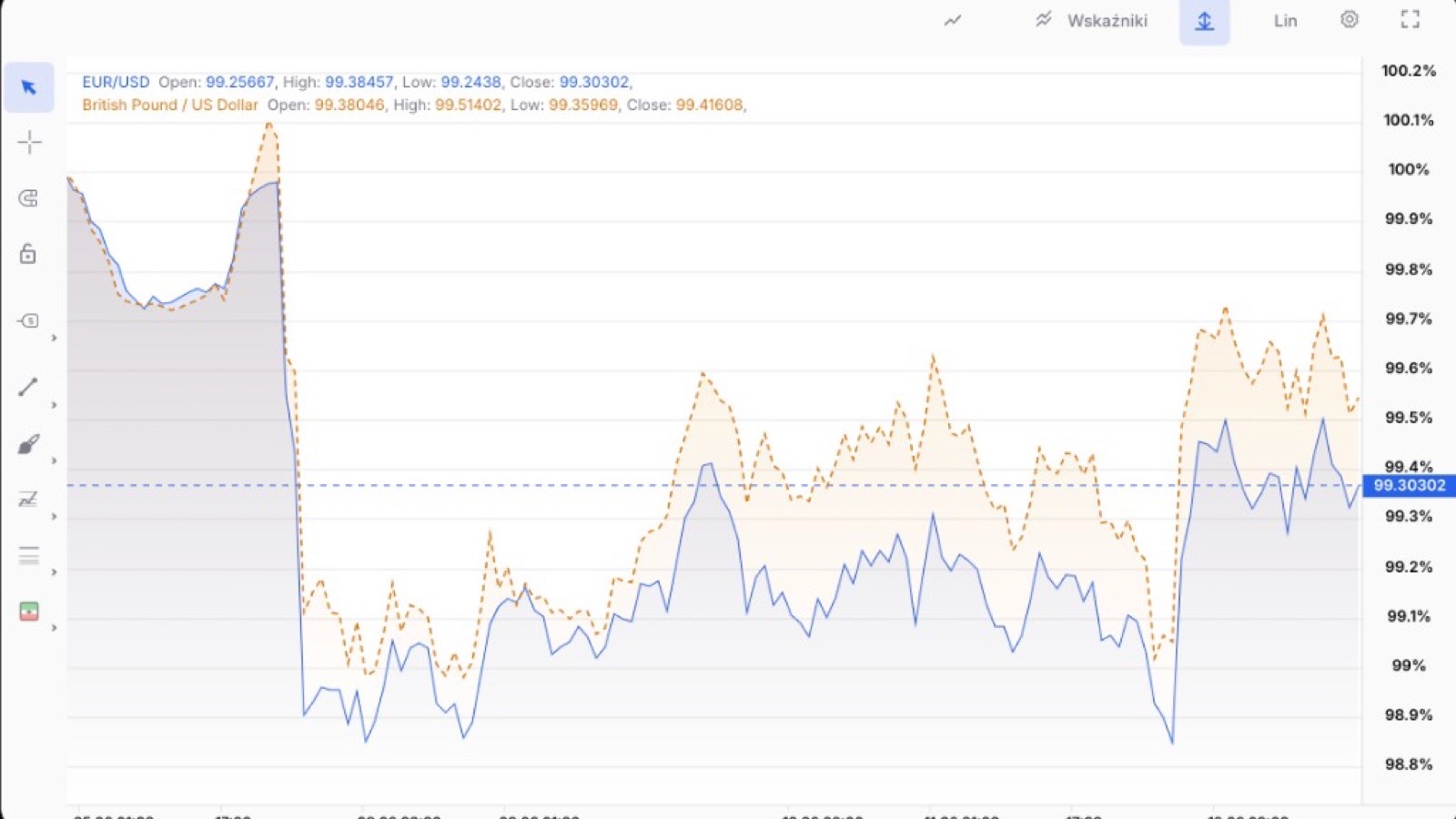Open chart settings gear
This screenshot has height=819, width=1456.
[x=1350, y=19]
